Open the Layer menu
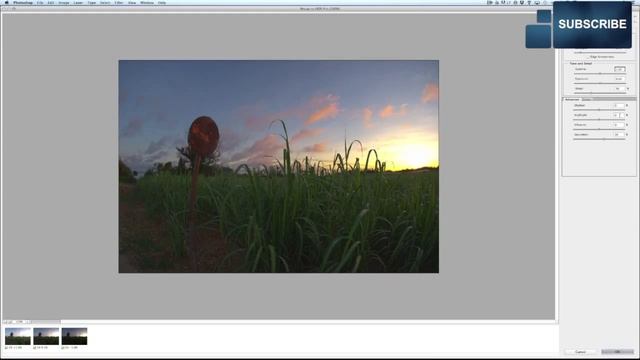Screen dimensions: 640x360 (78, 2)
